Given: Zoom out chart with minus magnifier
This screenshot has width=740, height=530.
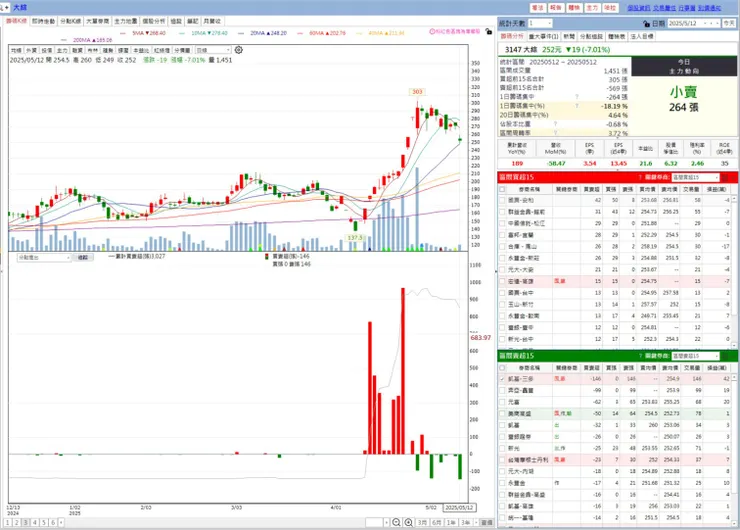Looking at the screenshot, I should pos(396,522).
